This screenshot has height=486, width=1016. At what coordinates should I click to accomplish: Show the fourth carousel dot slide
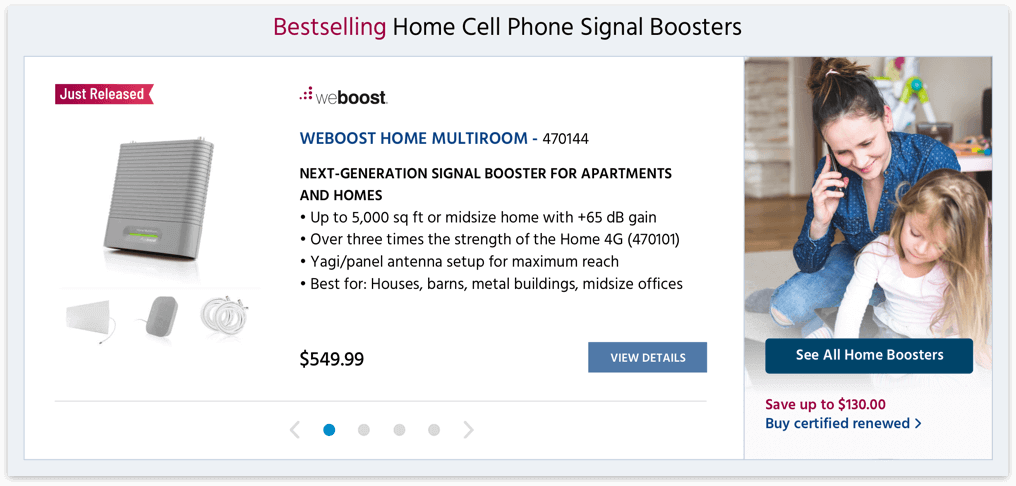pos(434,430)
